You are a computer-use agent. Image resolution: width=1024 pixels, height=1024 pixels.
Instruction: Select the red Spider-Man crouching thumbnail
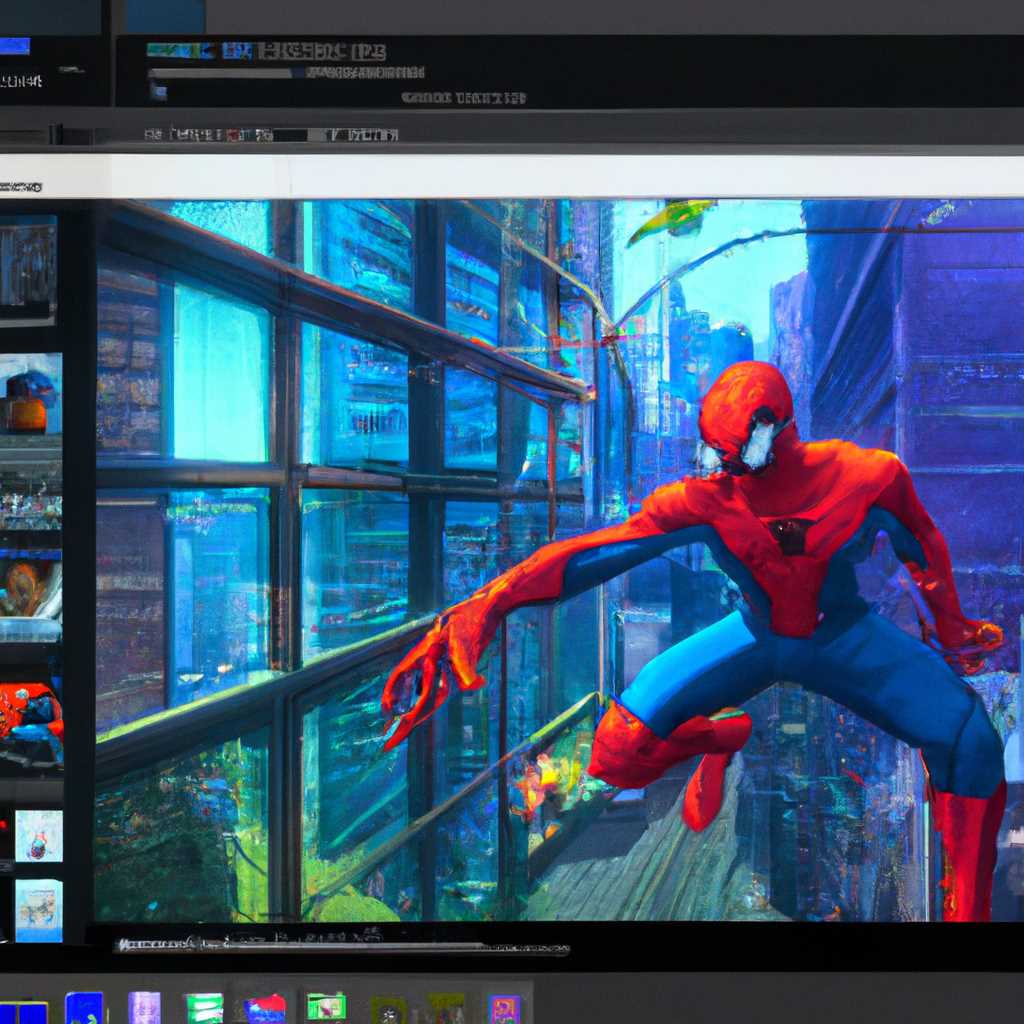click(31, 724)
